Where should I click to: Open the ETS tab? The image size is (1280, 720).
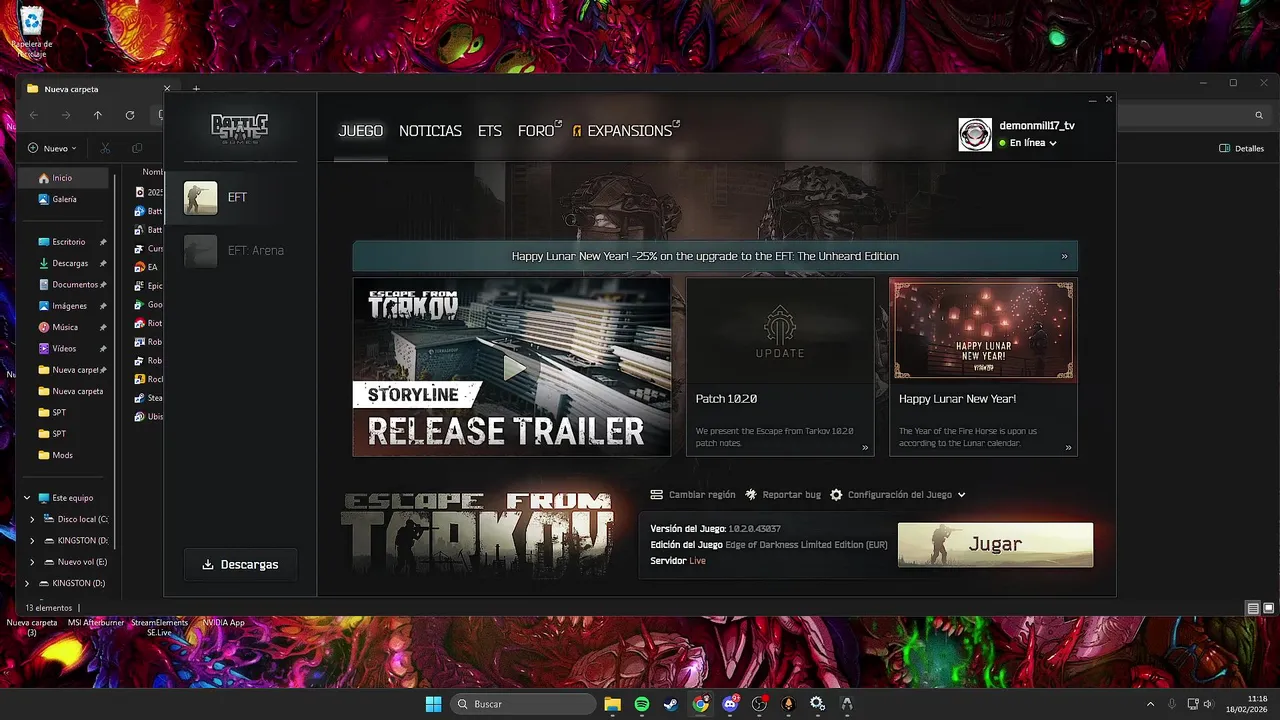pos(490,131)
